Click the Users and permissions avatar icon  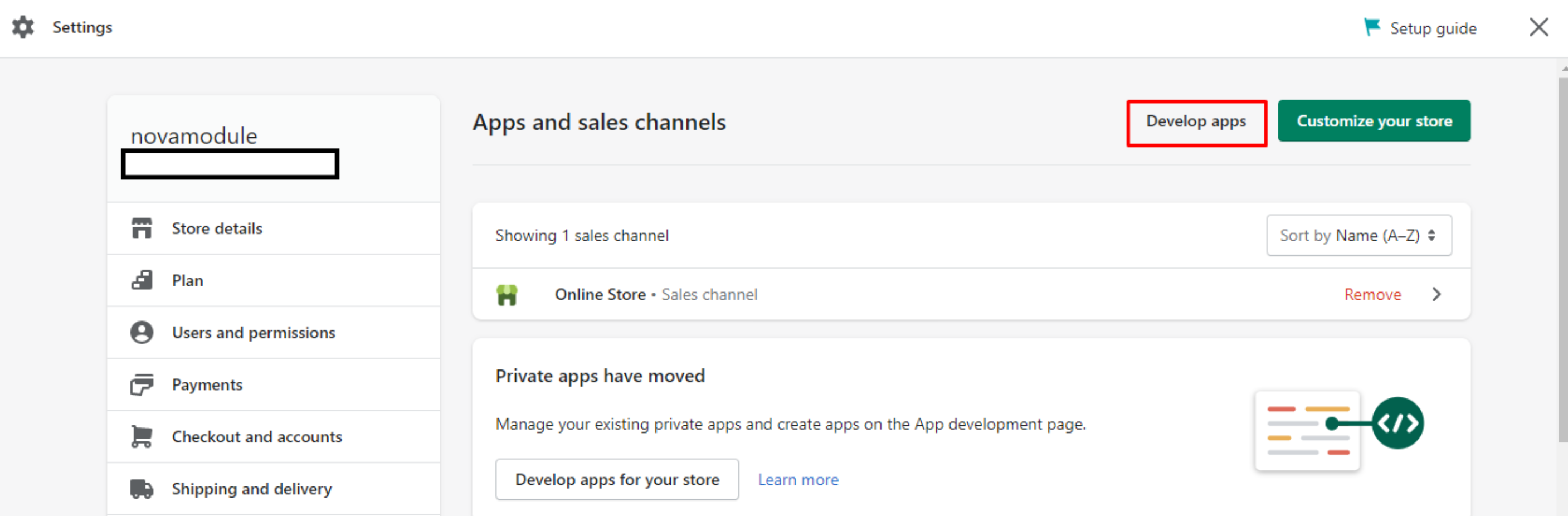point(142,333)
